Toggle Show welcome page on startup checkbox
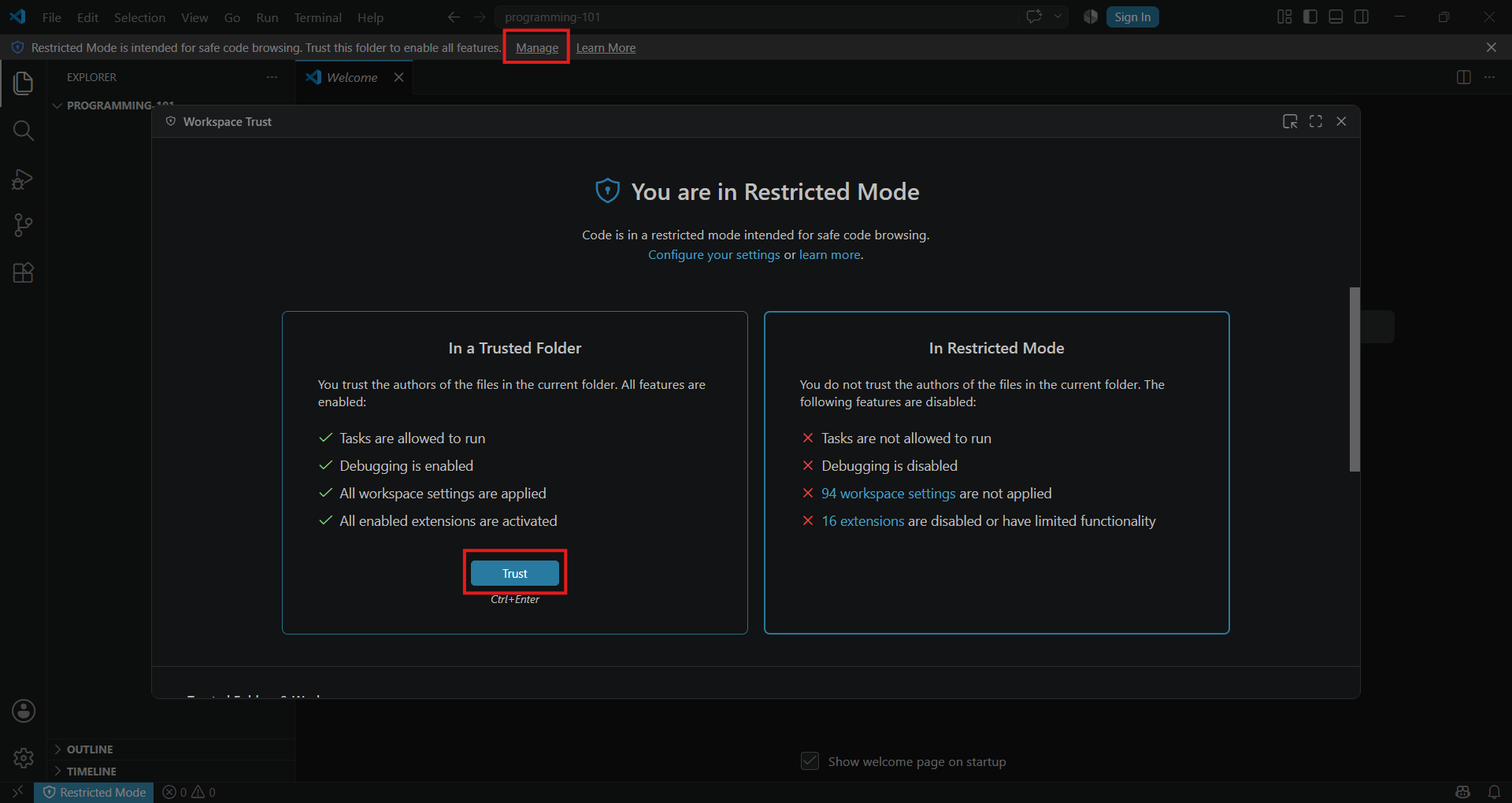The image size is (1512, 803). click(x=810, y=761)
